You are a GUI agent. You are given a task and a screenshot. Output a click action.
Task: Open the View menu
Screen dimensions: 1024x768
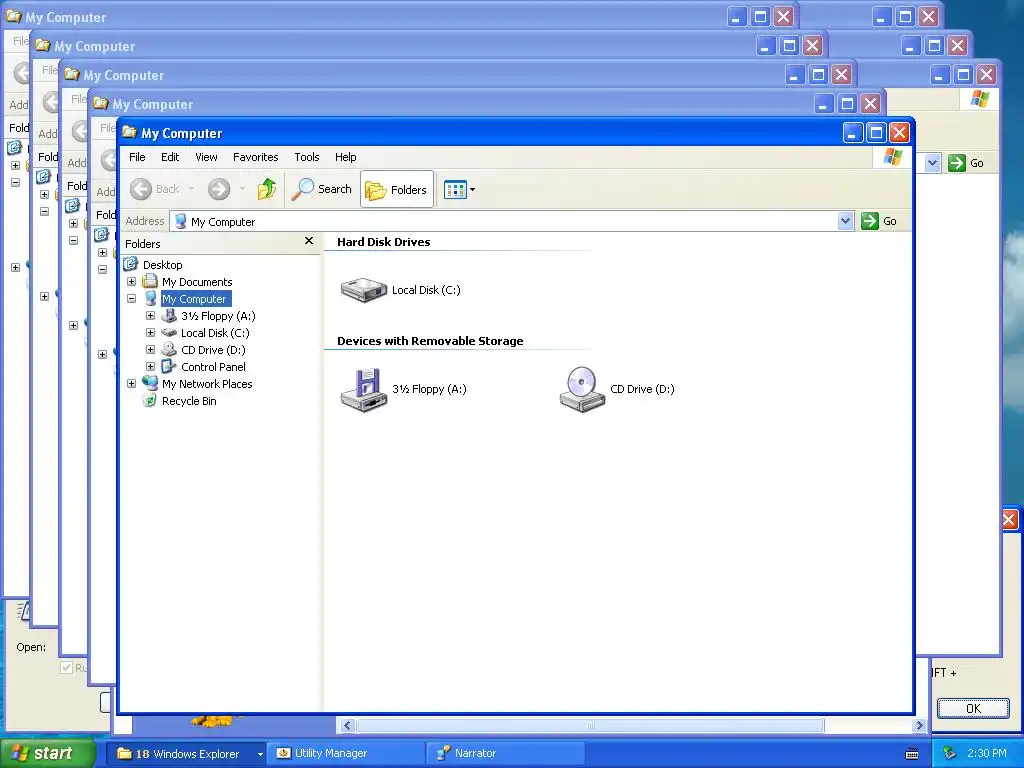pos(206,157)
